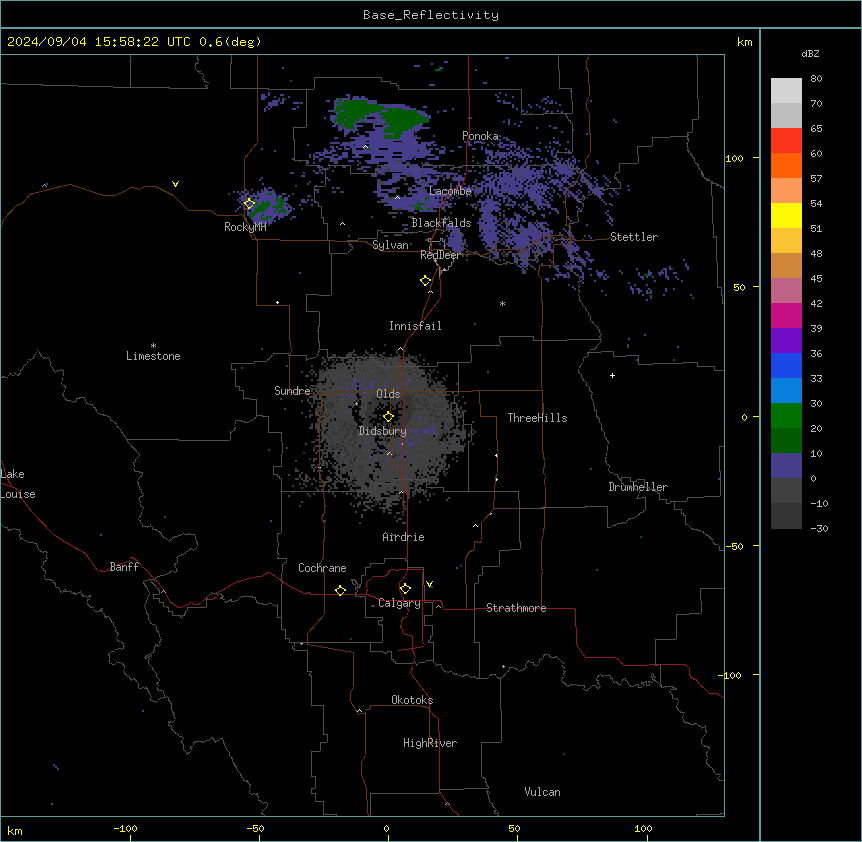Click the yellow diamond radar site between Olds and Didsbury
This screenshot has height=842, width=862.
388,417
